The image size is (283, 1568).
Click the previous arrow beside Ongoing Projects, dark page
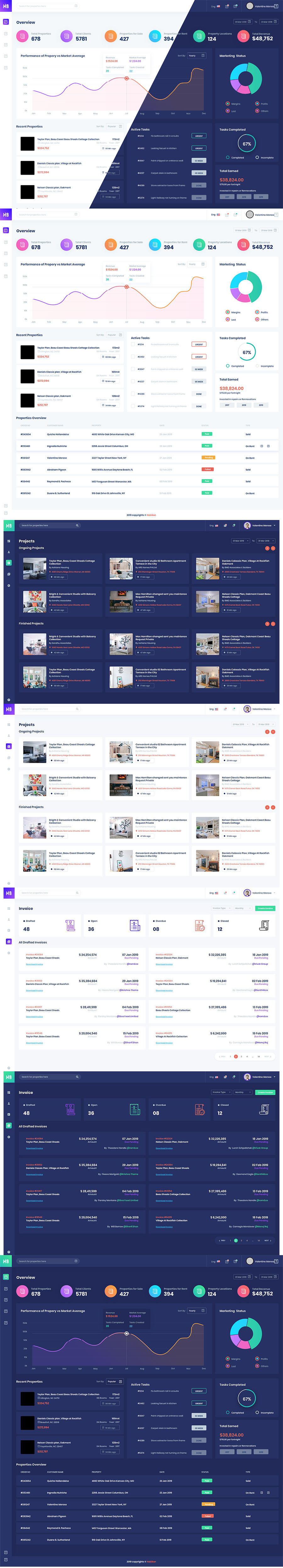(267, 548)
